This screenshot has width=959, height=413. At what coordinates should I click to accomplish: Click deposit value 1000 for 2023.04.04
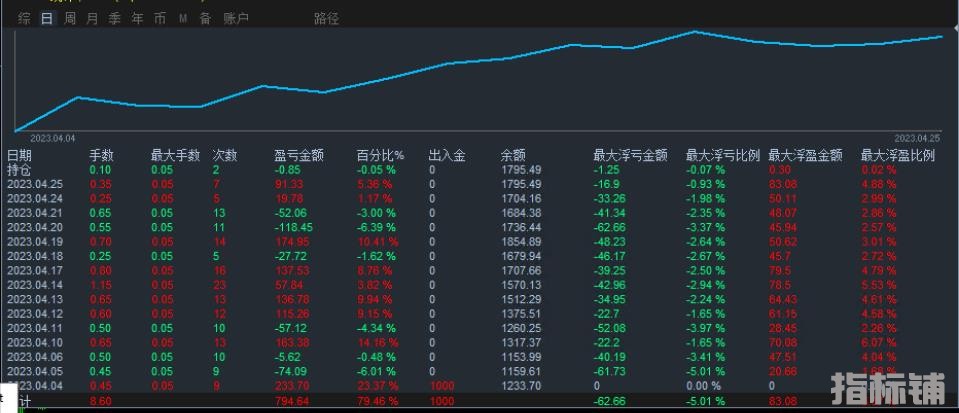442,385
